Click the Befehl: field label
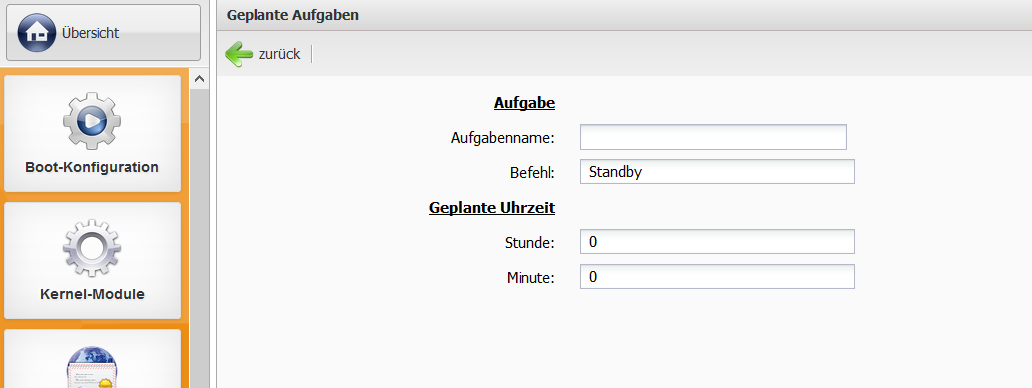Screen dimensions: 1032x388 click(x=532, y=173)
